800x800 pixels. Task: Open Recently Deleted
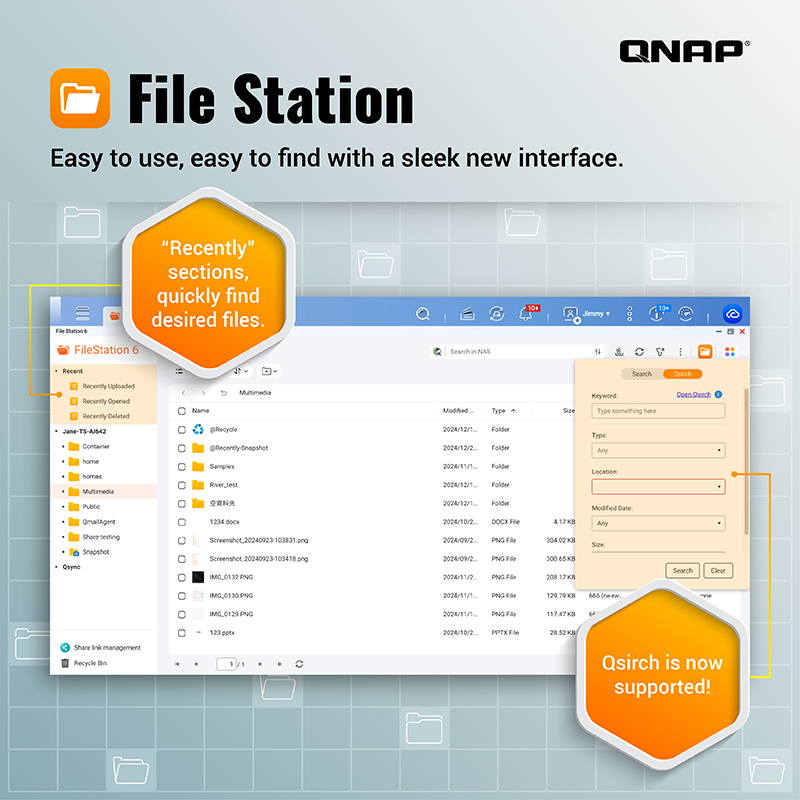click(x=106, y=416)
